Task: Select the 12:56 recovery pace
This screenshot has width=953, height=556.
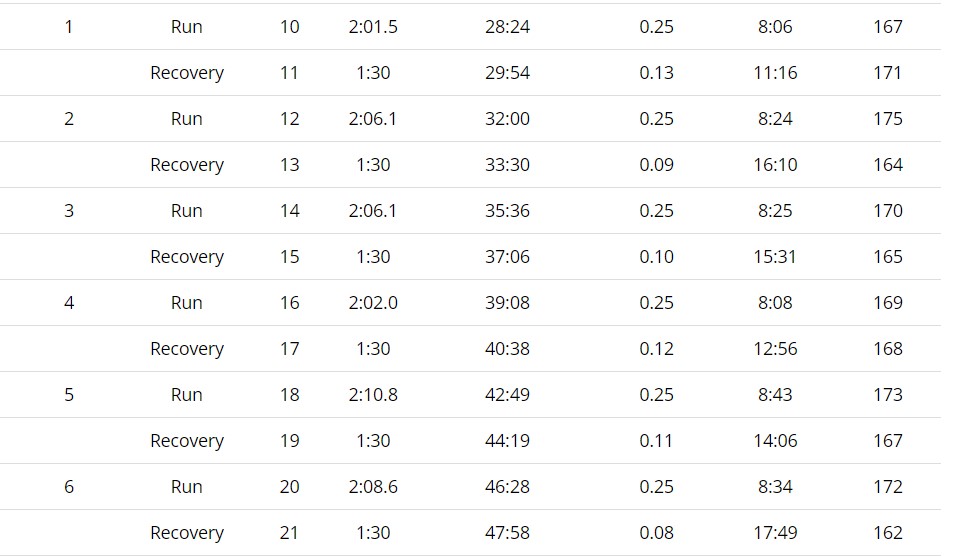Action: point(775,349)
